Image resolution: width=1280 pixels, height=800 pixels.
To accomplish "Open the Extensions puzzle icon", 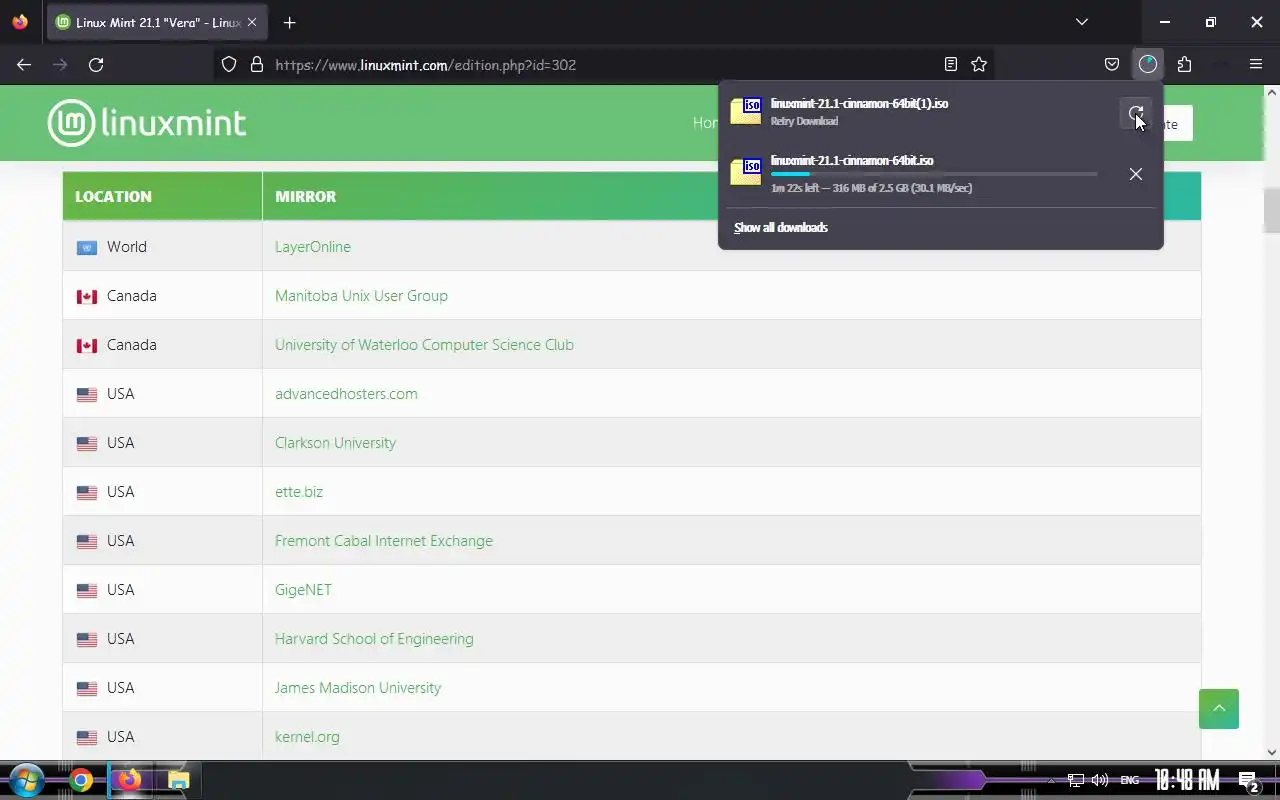I will click(1184, 64).
